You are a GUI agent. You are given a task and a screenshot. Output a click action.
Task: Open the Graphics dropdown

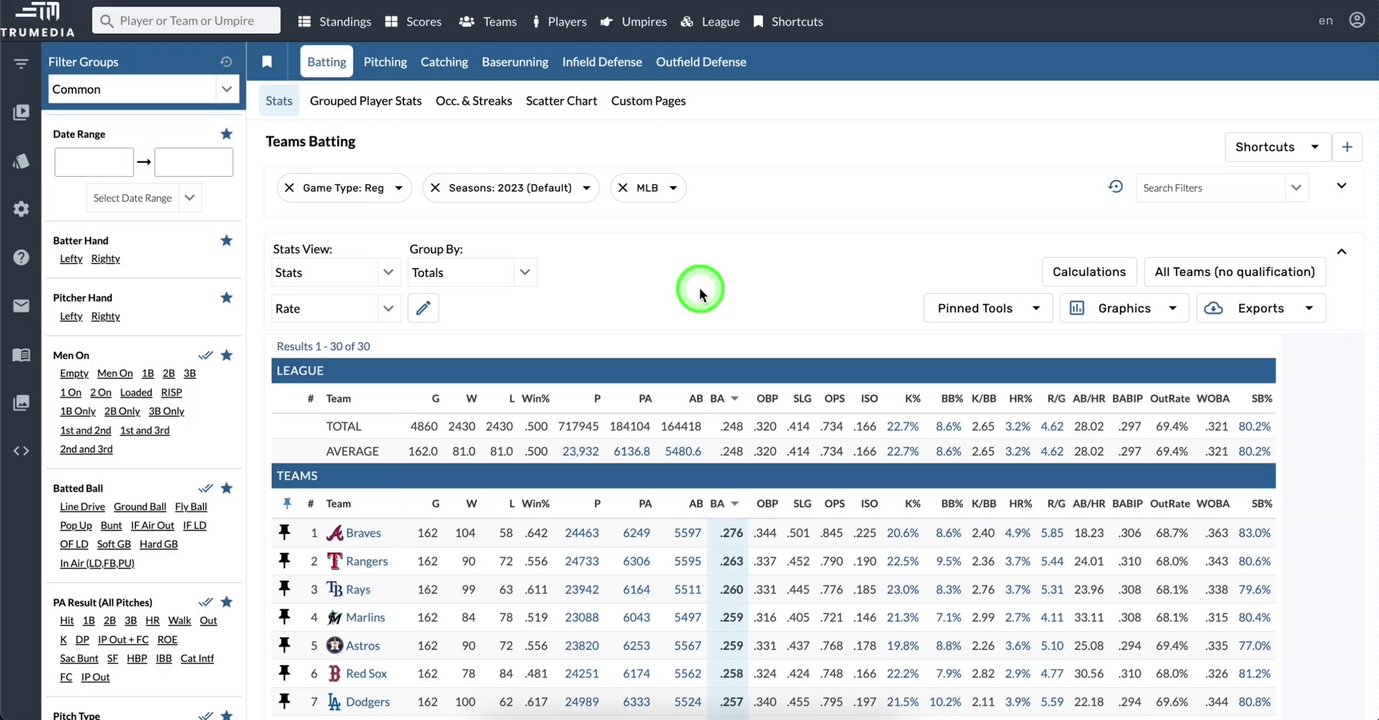[x=1124, y=308]
